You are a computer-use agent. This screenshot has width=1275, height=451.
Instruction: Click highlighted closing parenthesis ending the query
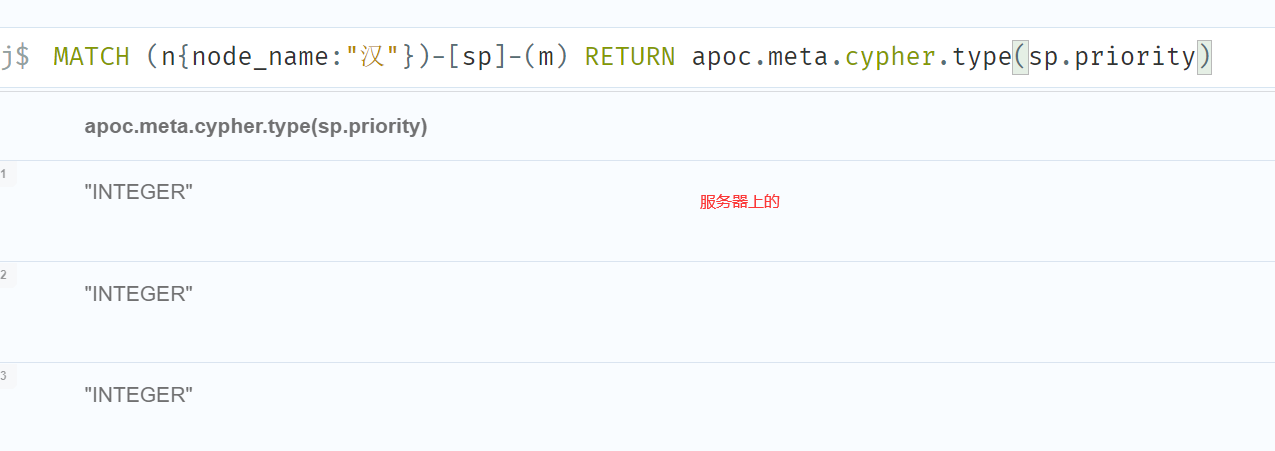pyautogui.click(x=1204, y=57)
